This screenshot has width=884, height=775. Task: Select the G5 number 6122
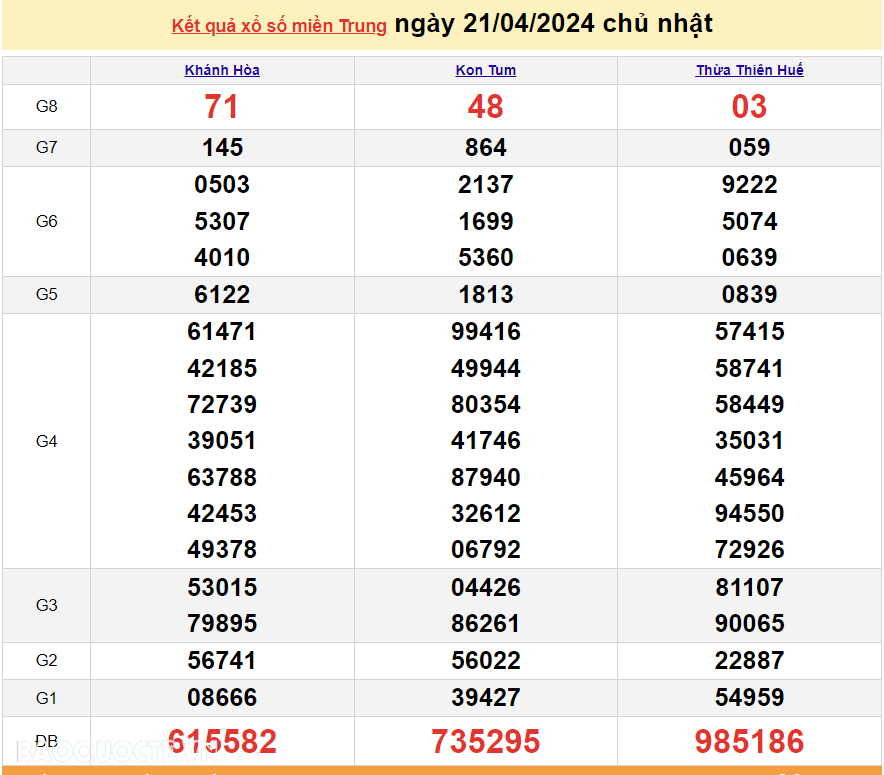(222, 295)
